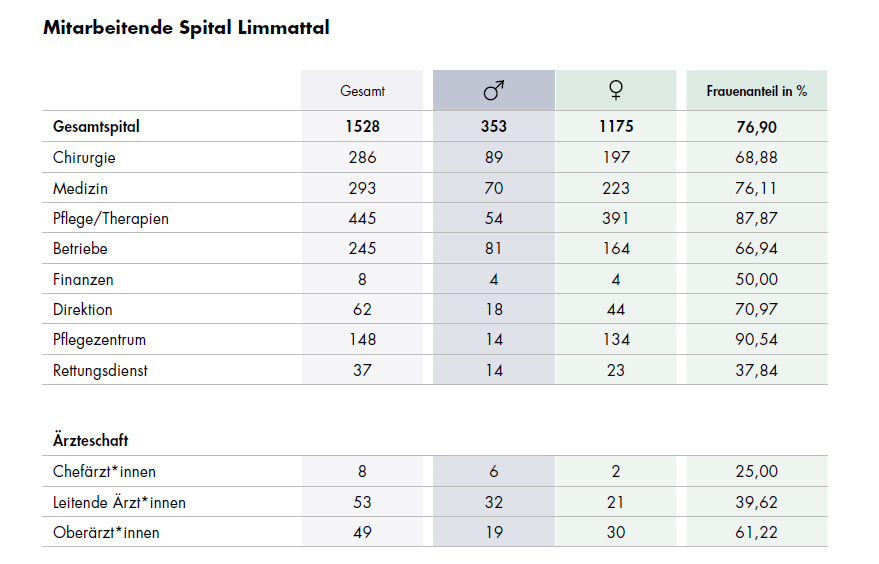This screenshot has width=879, height=564.
Task: Click the female symbol column header
Action: (x=615, y=91)
